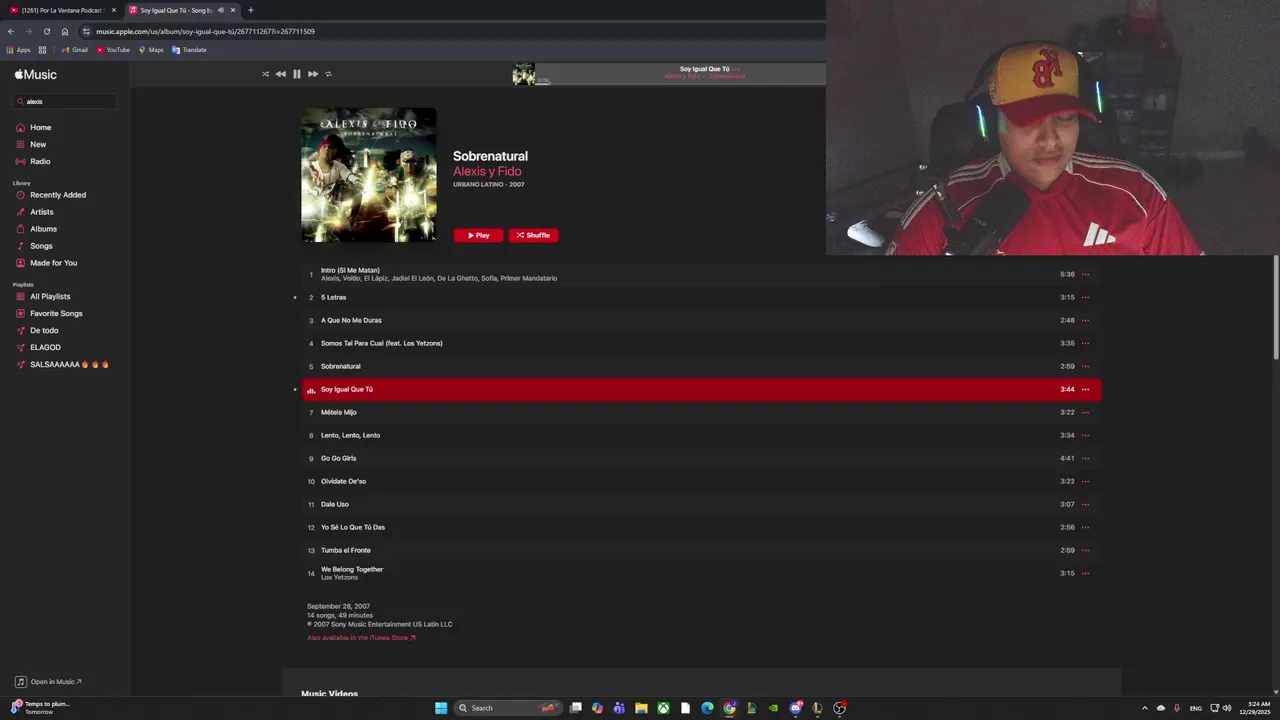Open the YouTube bookmark
This screenshot has height=720, width=1280.
[113, 50]
